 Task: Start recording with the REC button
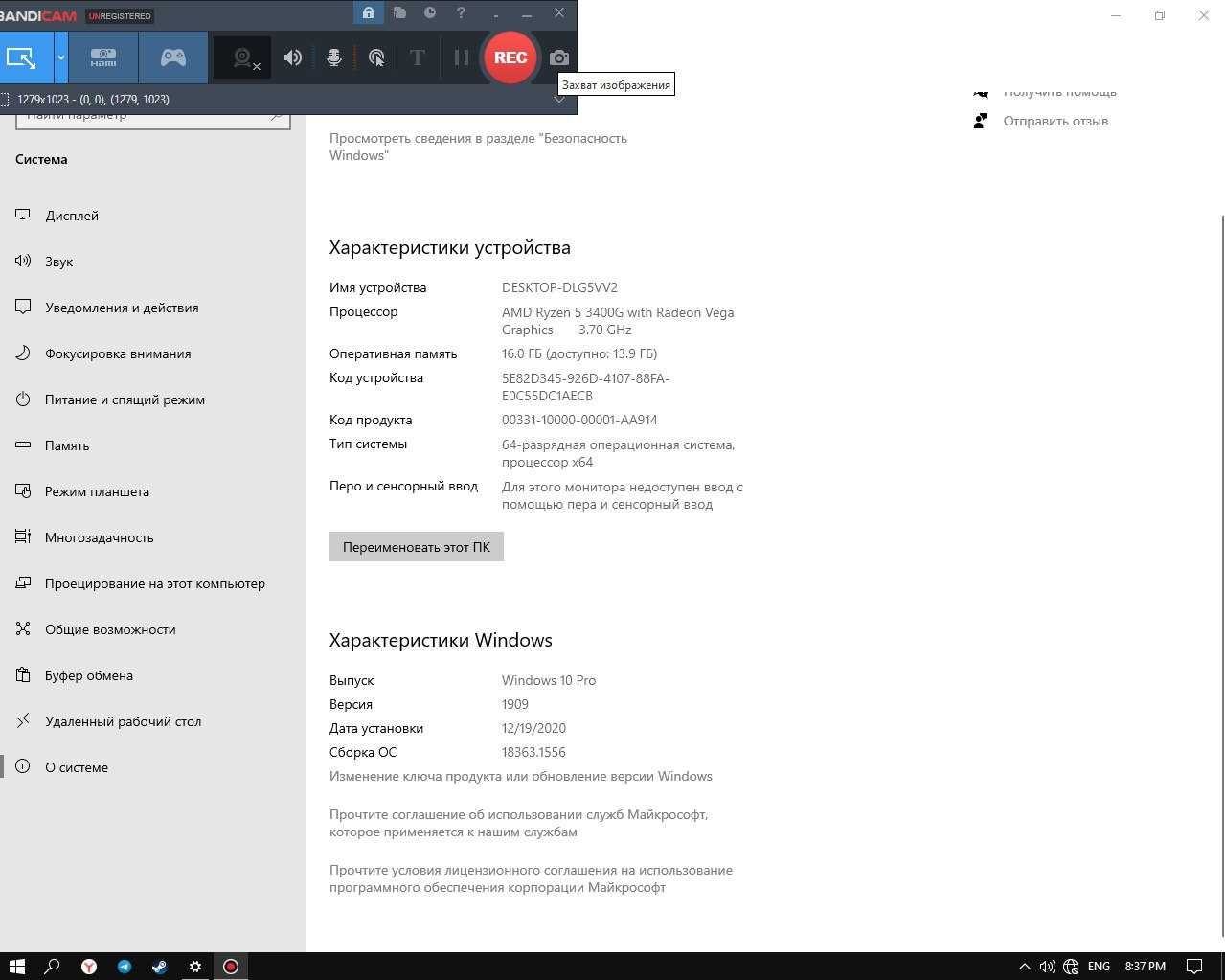510,57
